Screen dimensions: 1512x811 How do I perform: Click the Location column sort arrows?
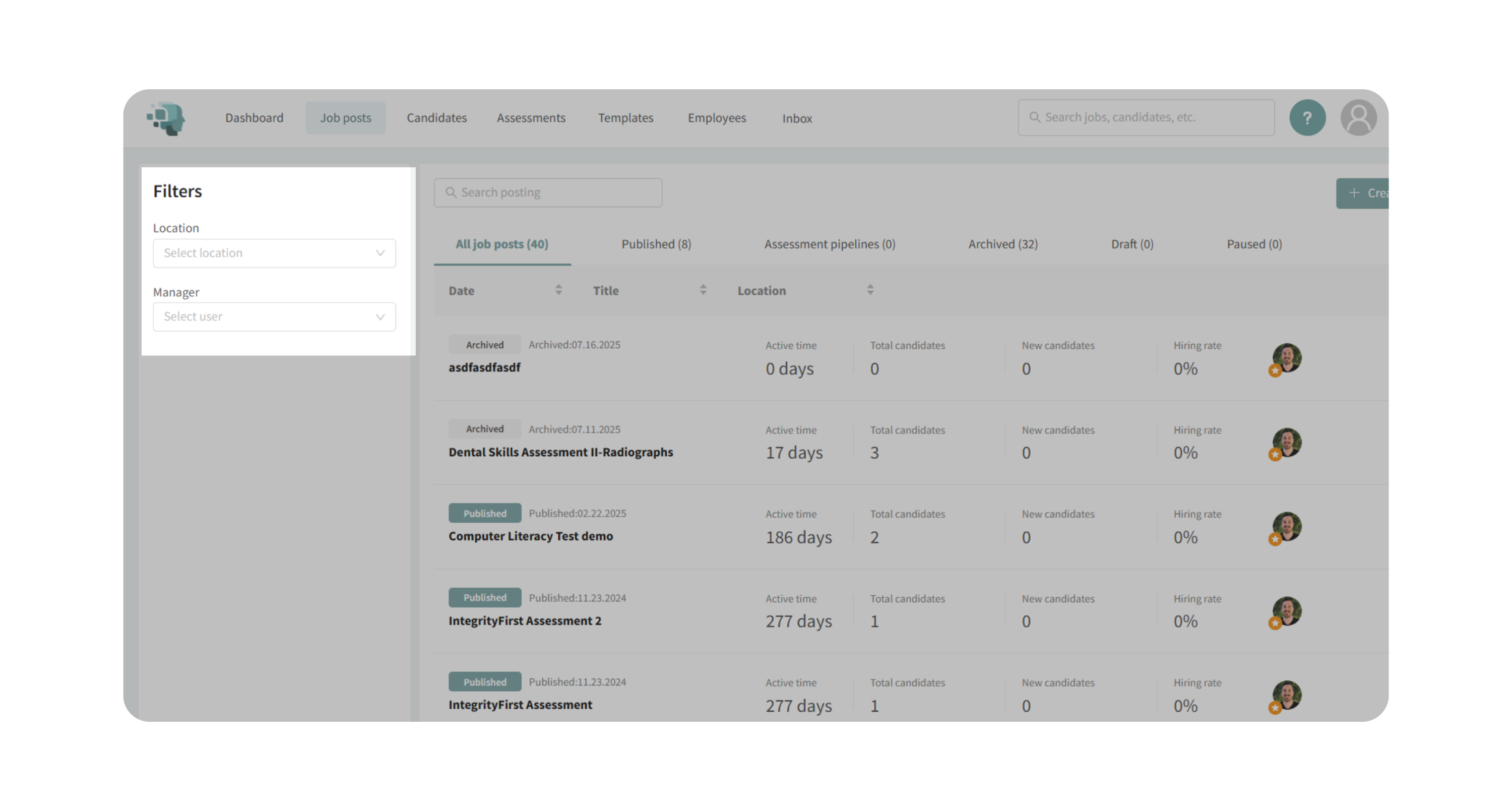tap(870, 290)
